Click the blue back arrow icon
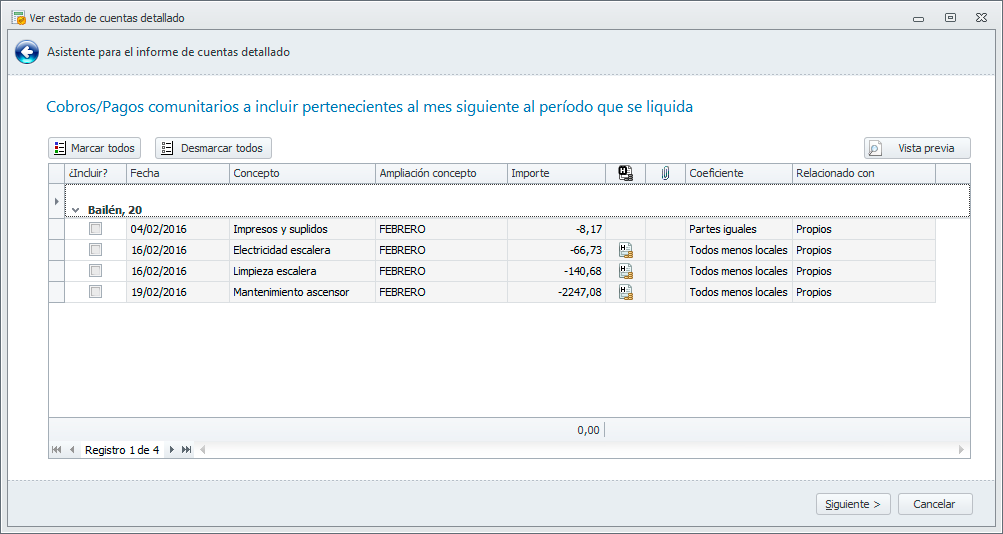 [x=27, y=52]
